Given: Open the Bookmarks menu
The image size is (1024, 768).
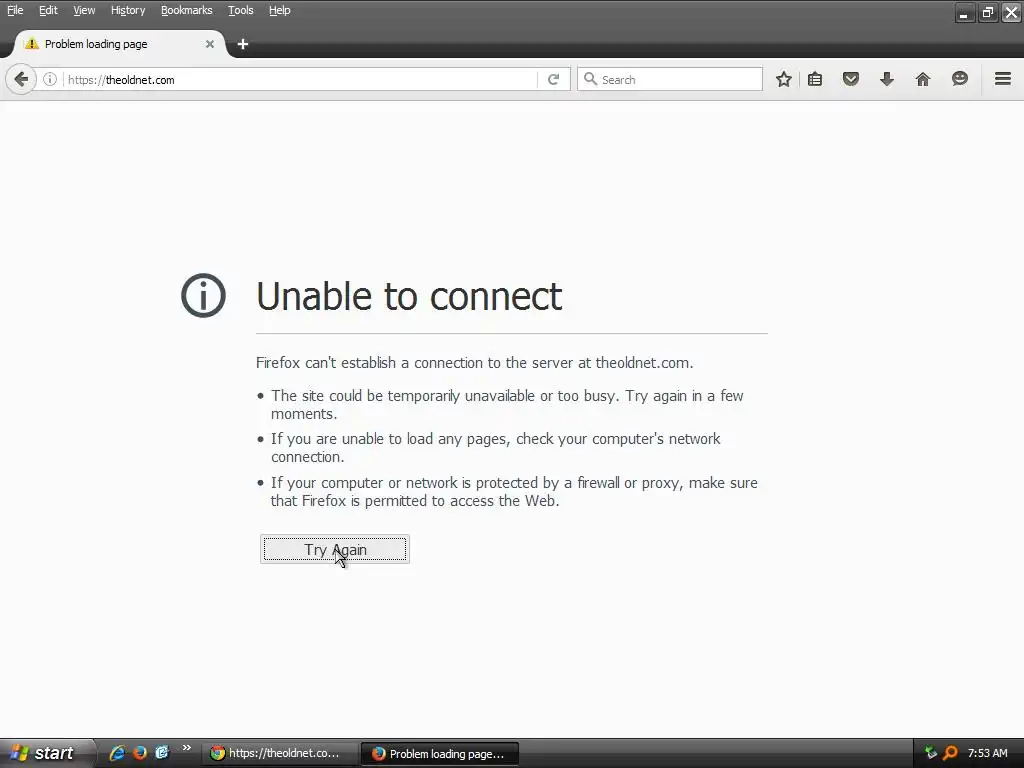Looking at the screenshot, I should [x=186, y=10].
